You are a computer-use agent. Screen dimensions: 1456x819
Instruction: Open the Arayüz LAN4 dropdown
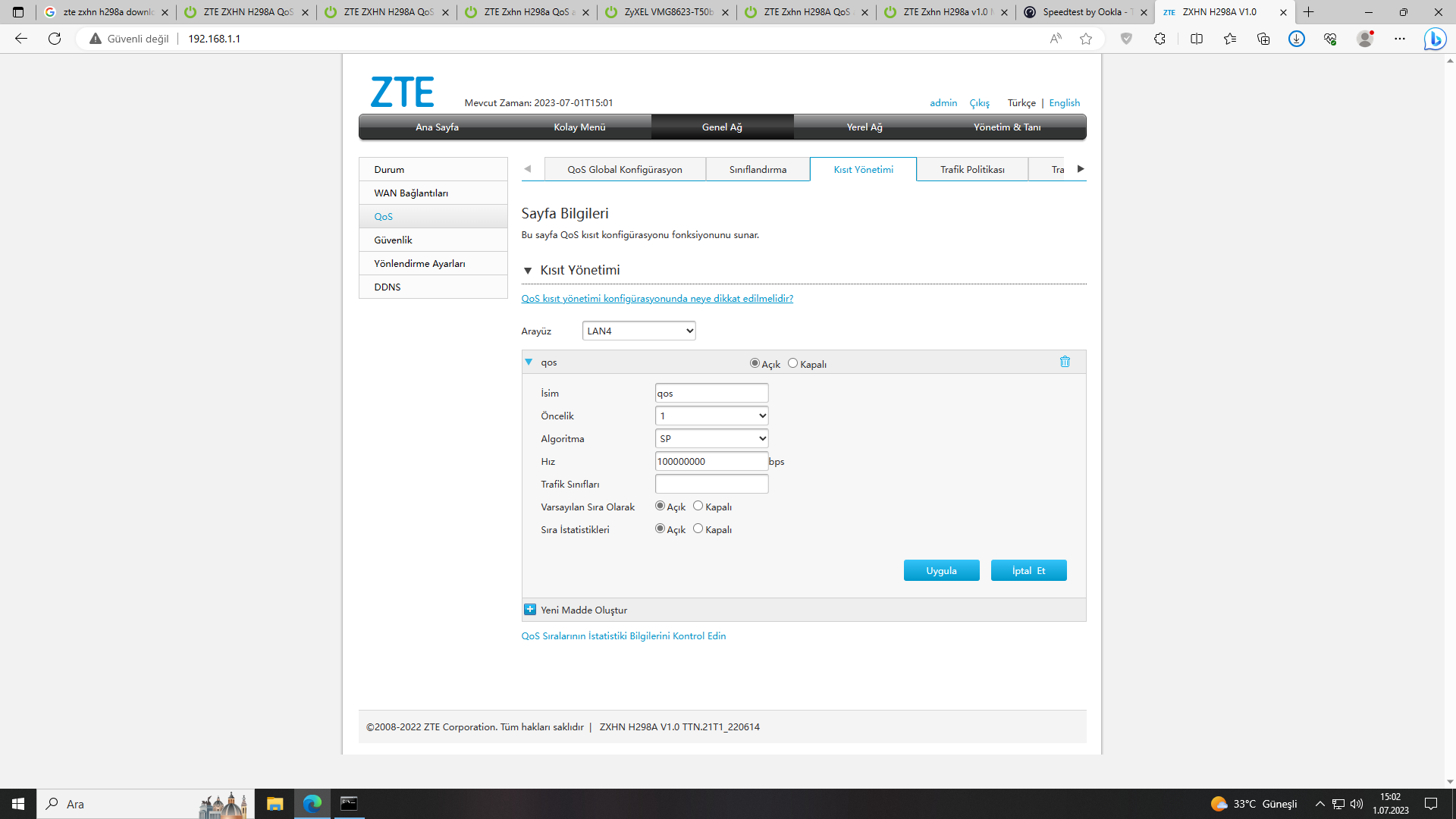639,331
